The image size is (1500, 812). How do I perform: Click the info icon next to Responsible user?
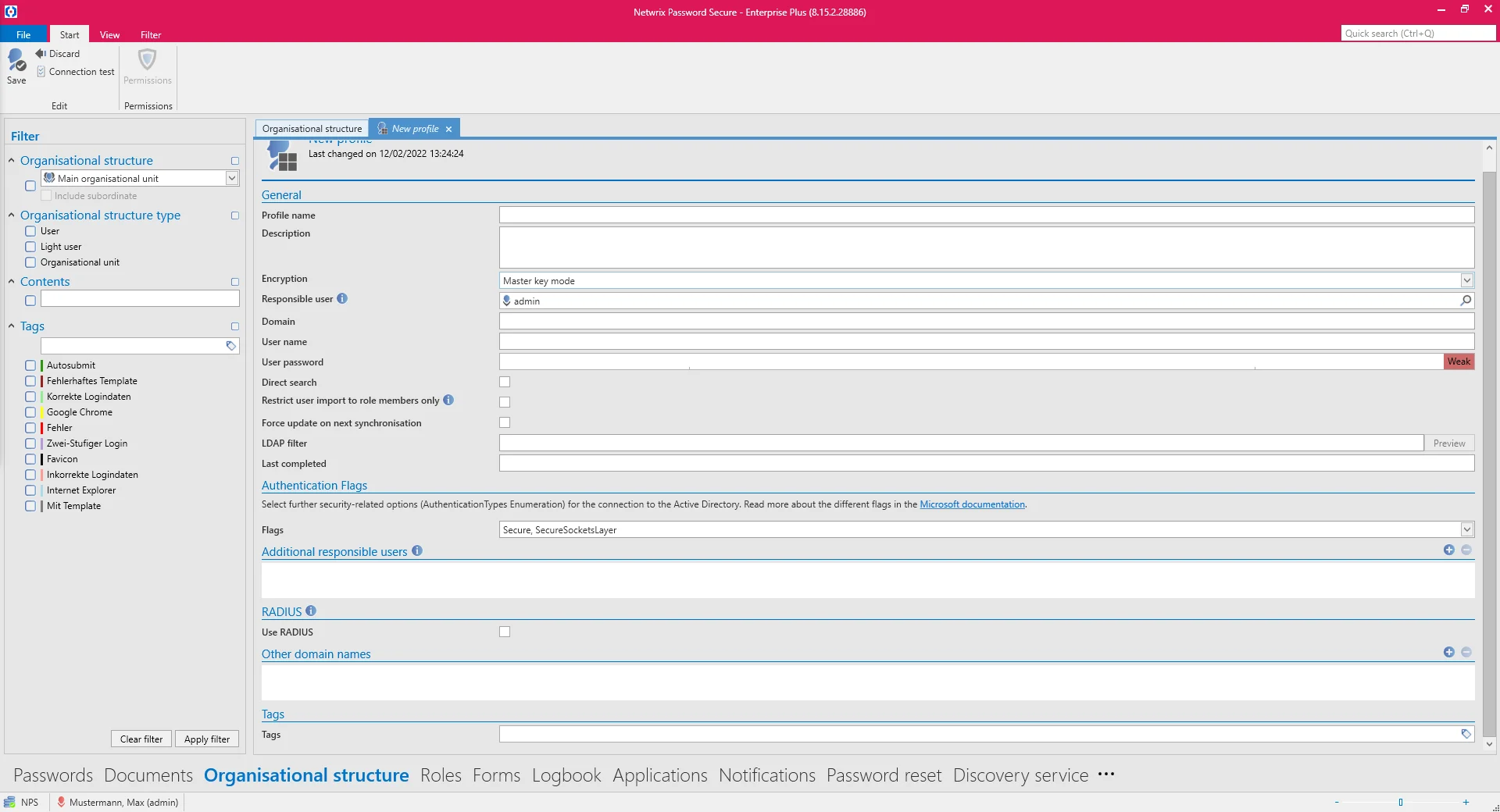click(x=342, y=298)
